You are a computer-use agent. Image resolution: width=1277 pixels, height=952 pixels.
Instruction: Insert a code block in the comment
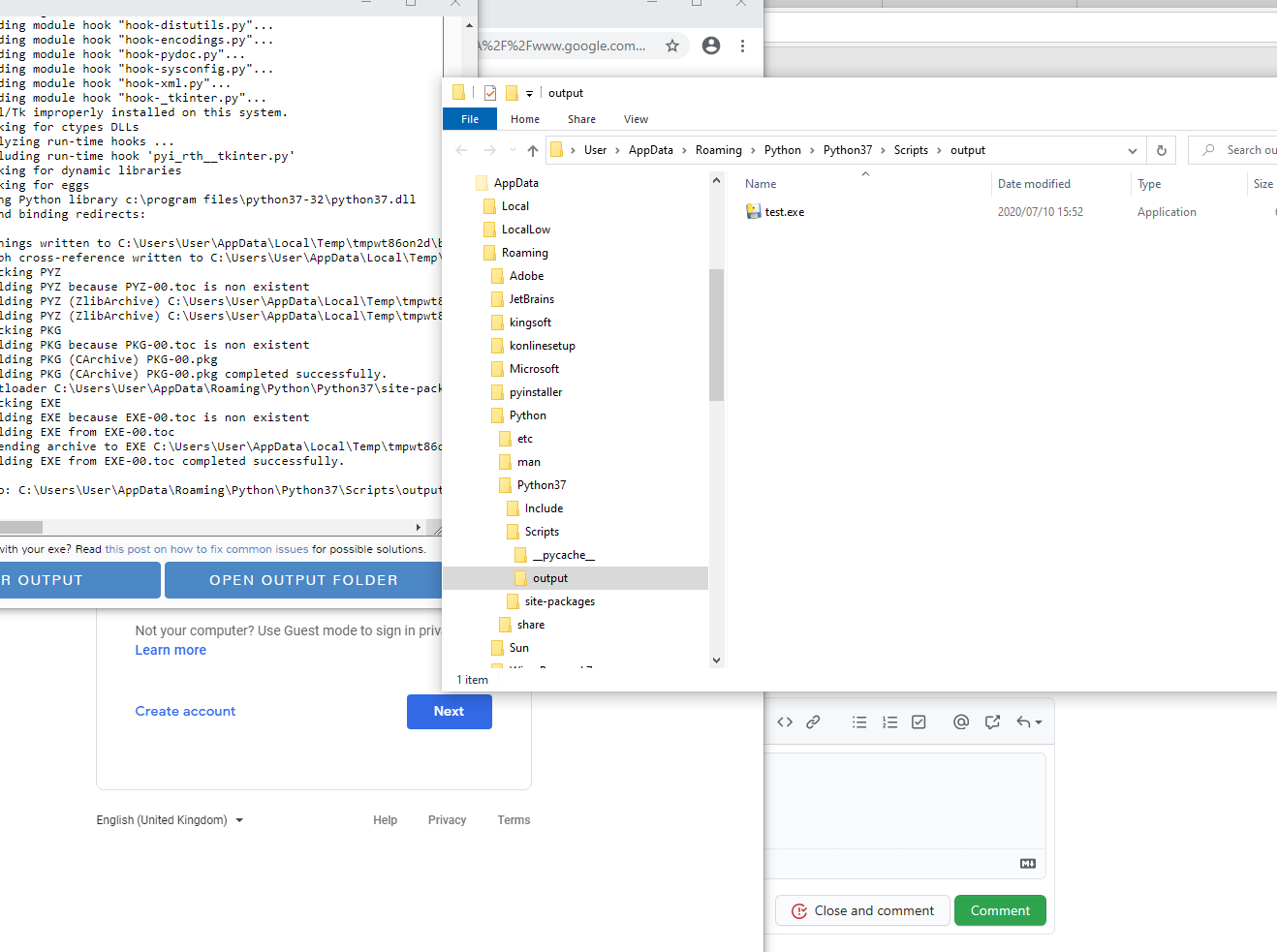785,722
